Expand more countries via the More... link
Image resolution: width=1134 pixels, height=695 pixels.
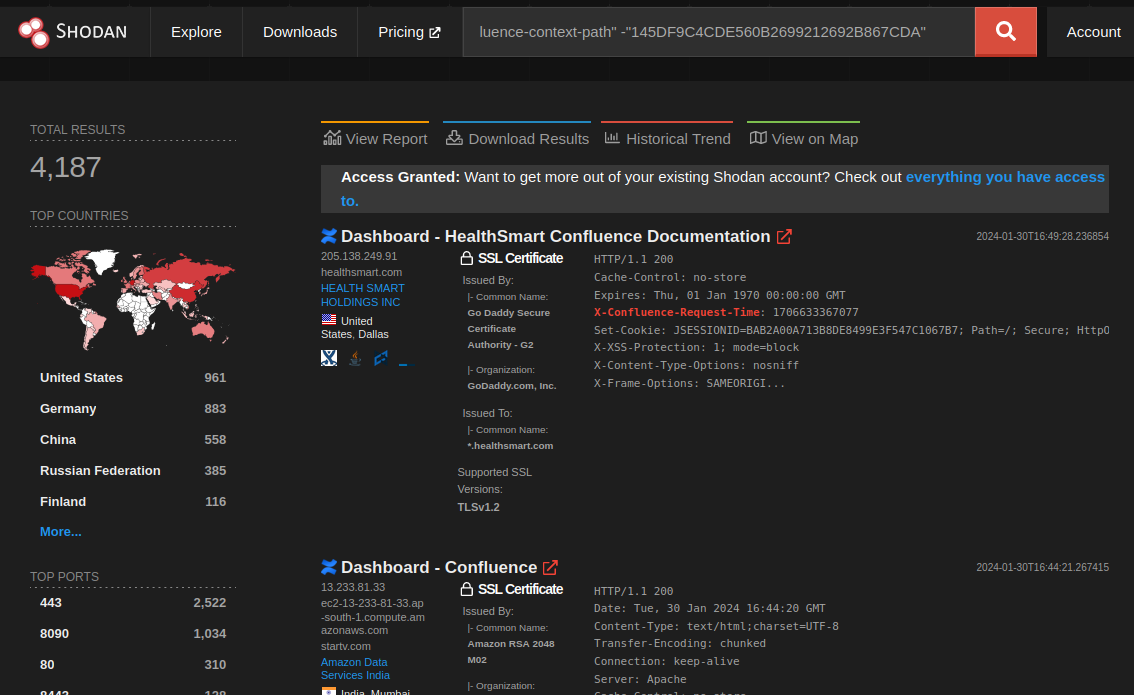(x=60, y=531)
